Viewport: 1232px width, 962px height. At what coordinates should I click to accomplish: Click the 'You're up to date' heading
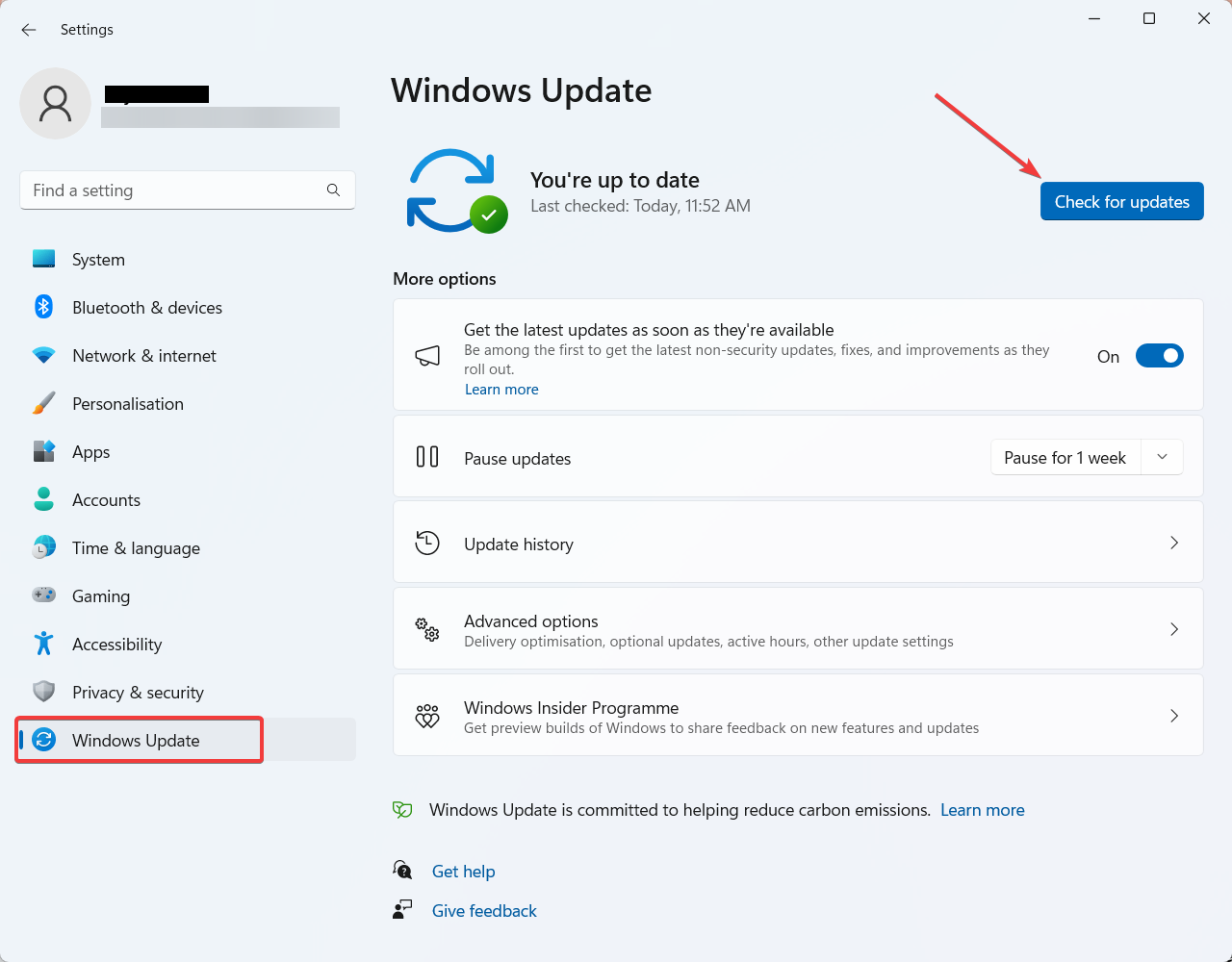(x=615, y=180)
